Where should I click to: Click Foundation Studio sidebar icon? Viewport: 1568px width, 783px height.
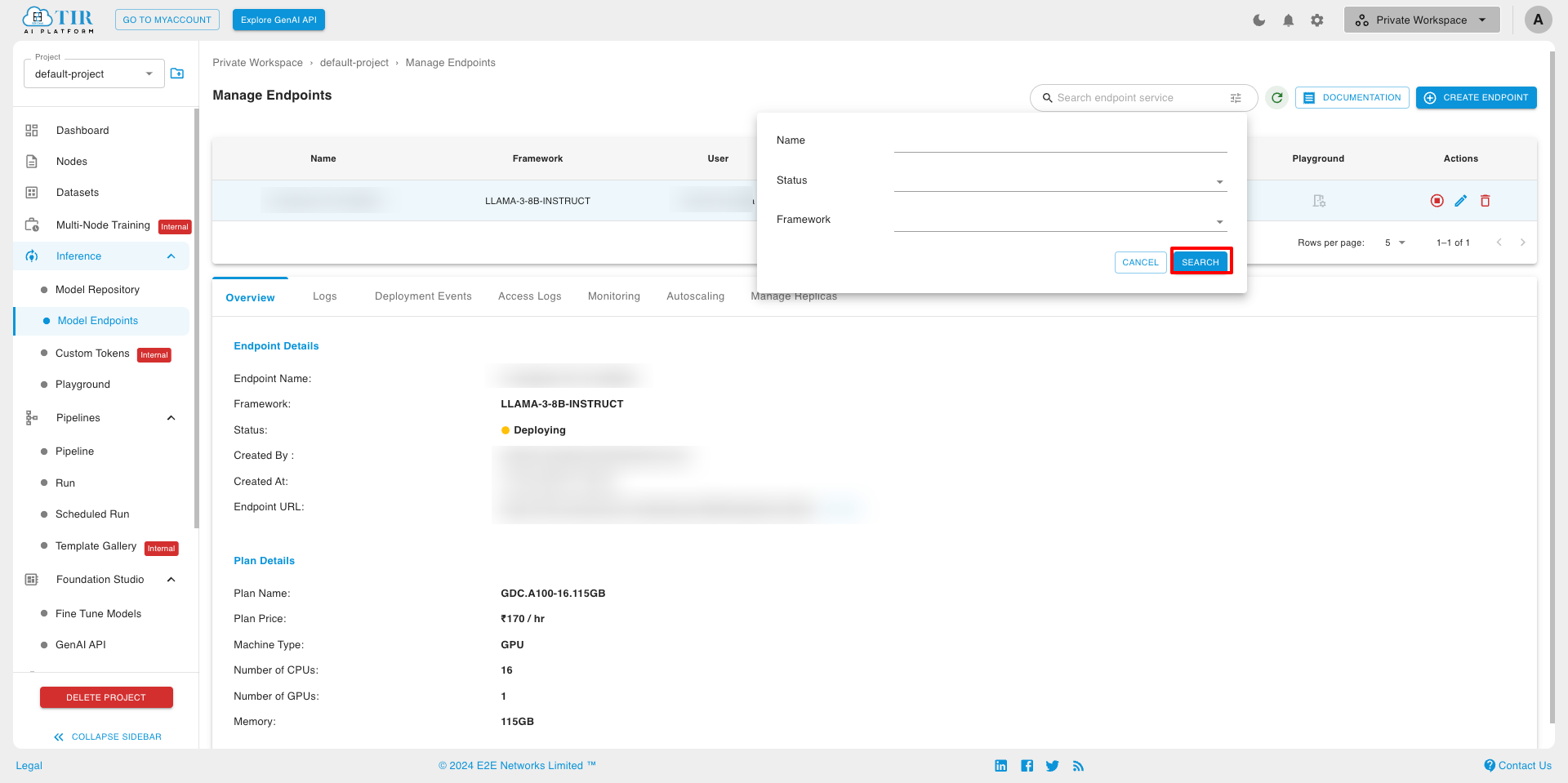click(32, 580)
